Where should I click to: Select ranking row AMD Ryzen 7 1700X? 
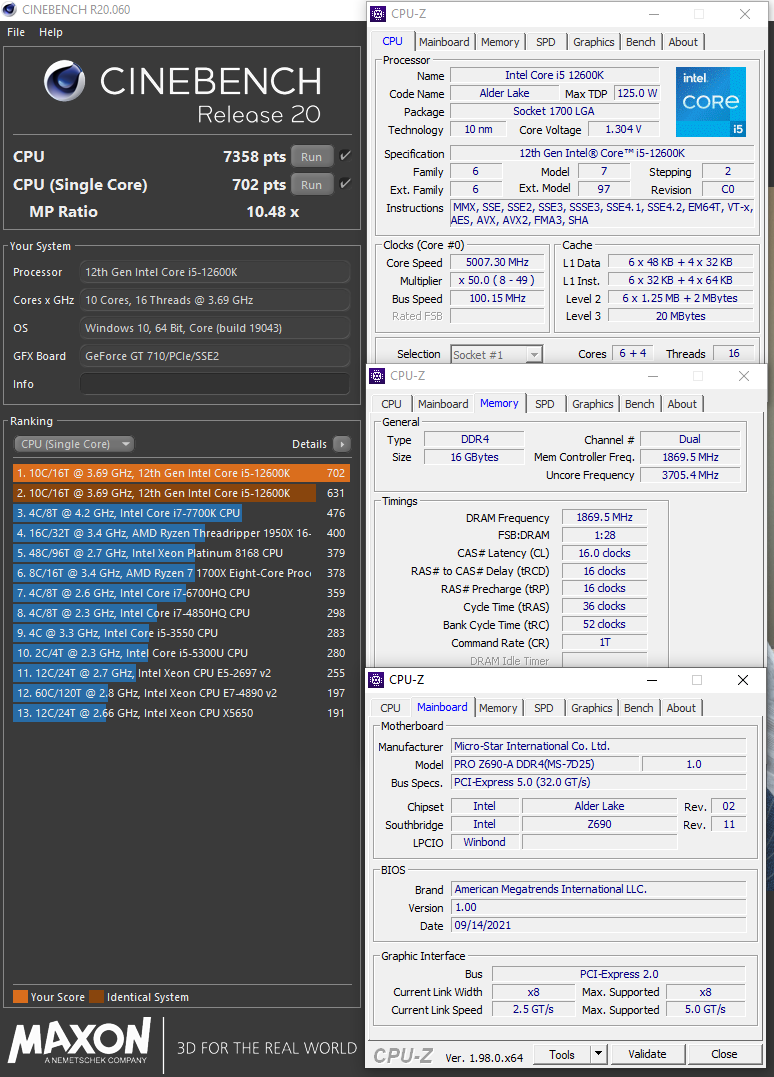coord(181,572)
